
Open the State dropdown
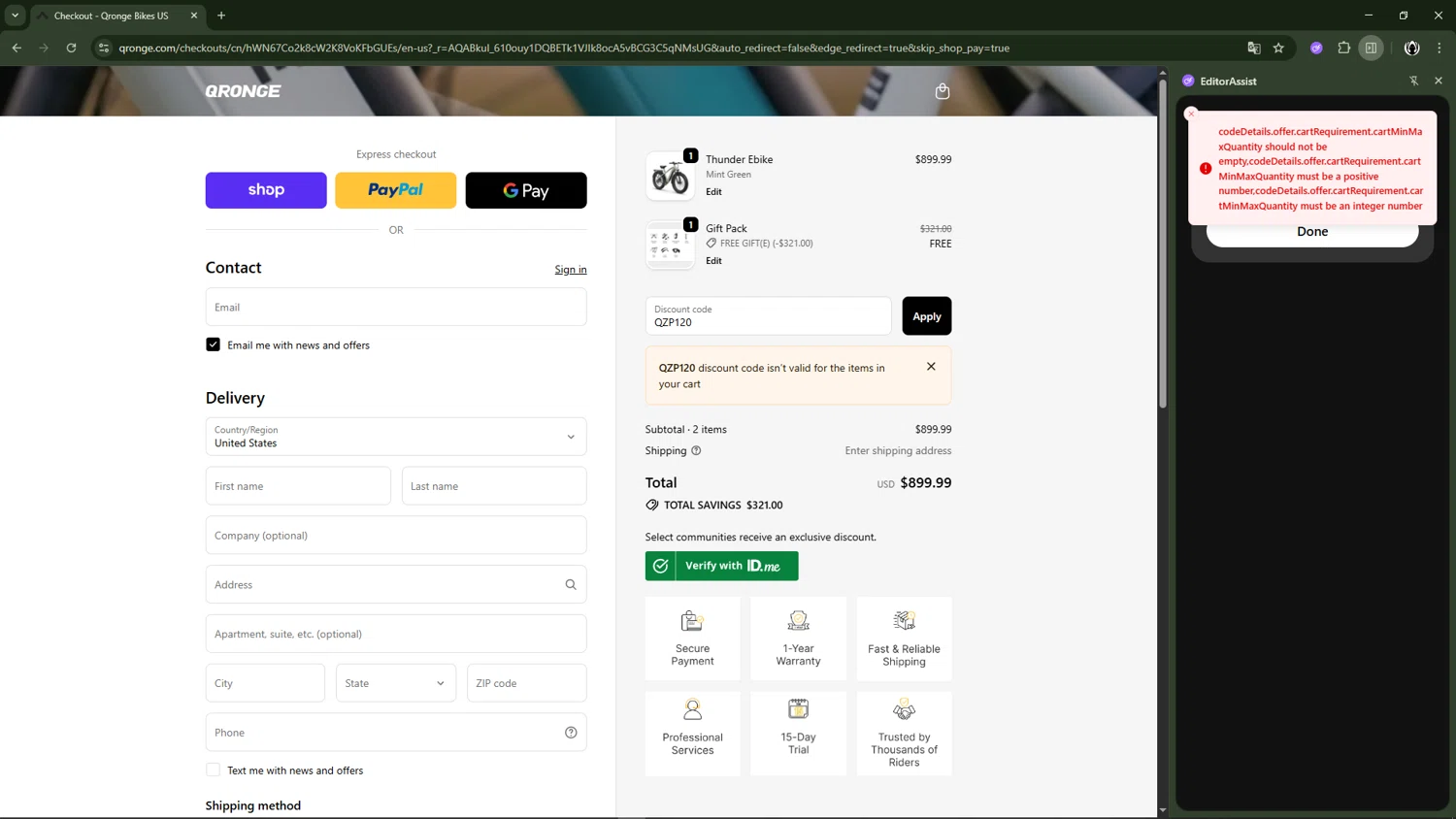[x=396, y=683]
